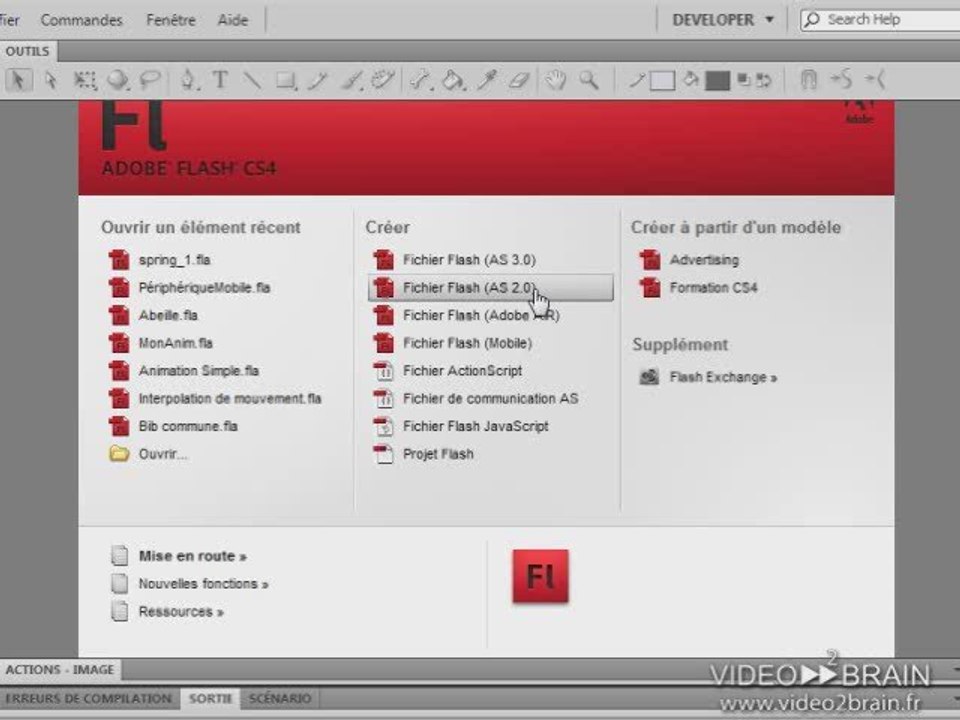Select the Line tool

[252, 80]
